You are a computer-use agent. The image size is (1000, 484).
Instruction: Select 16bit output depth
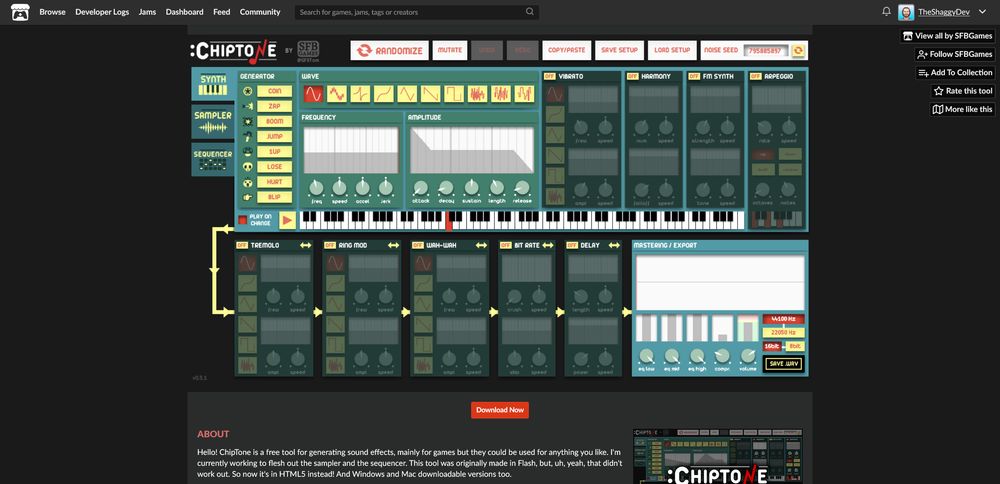pos(772,346)
